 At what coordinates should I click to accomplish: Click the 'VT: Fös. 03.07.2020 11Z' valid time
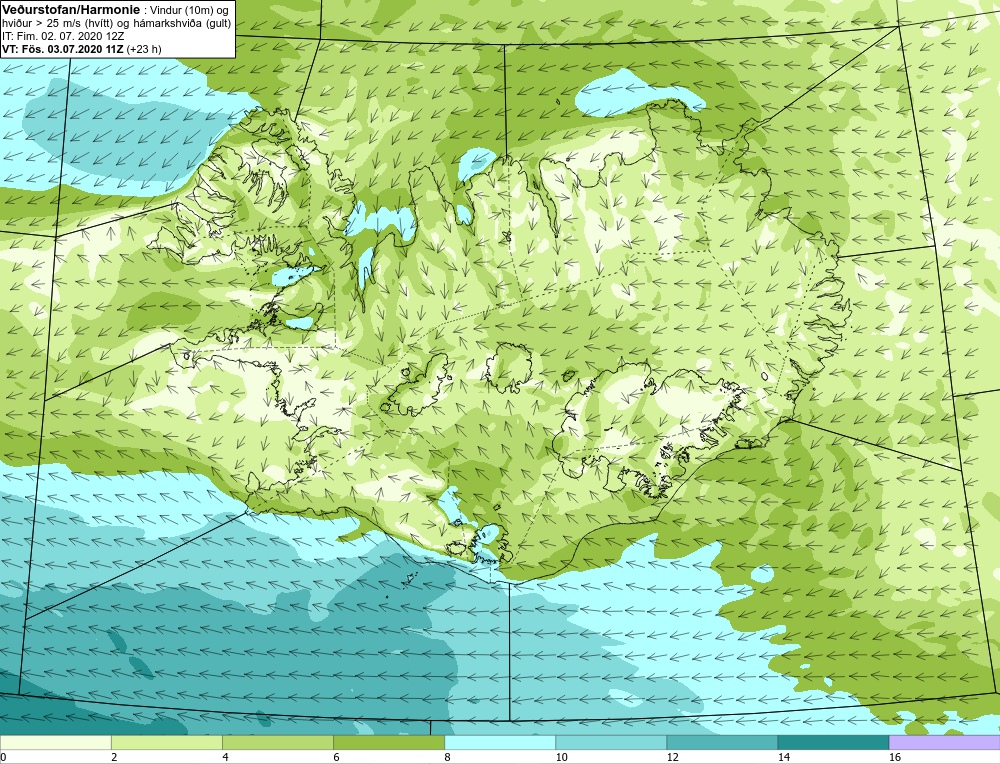tap(63, 49)
